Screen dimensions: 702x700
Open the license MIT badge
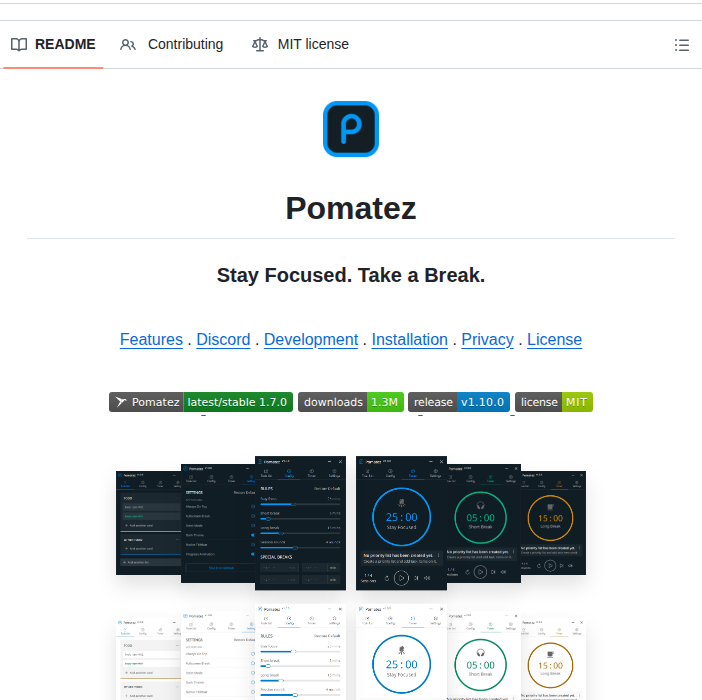[554, 402]
